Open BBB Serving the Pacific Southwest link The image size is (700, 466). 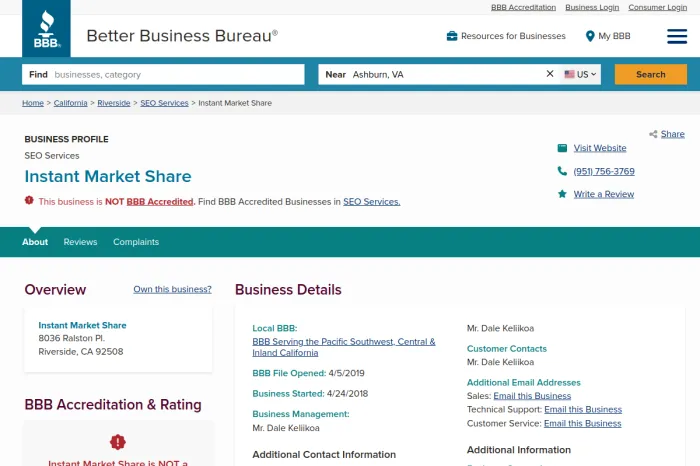(x=344, y=347)
